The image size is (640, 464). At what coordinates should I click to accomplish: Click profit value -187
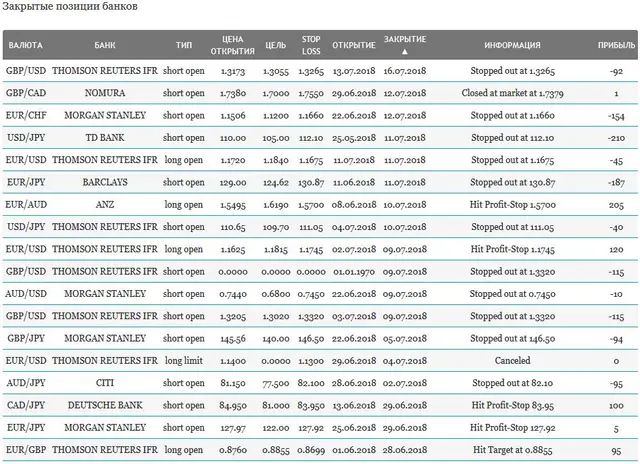616,182
